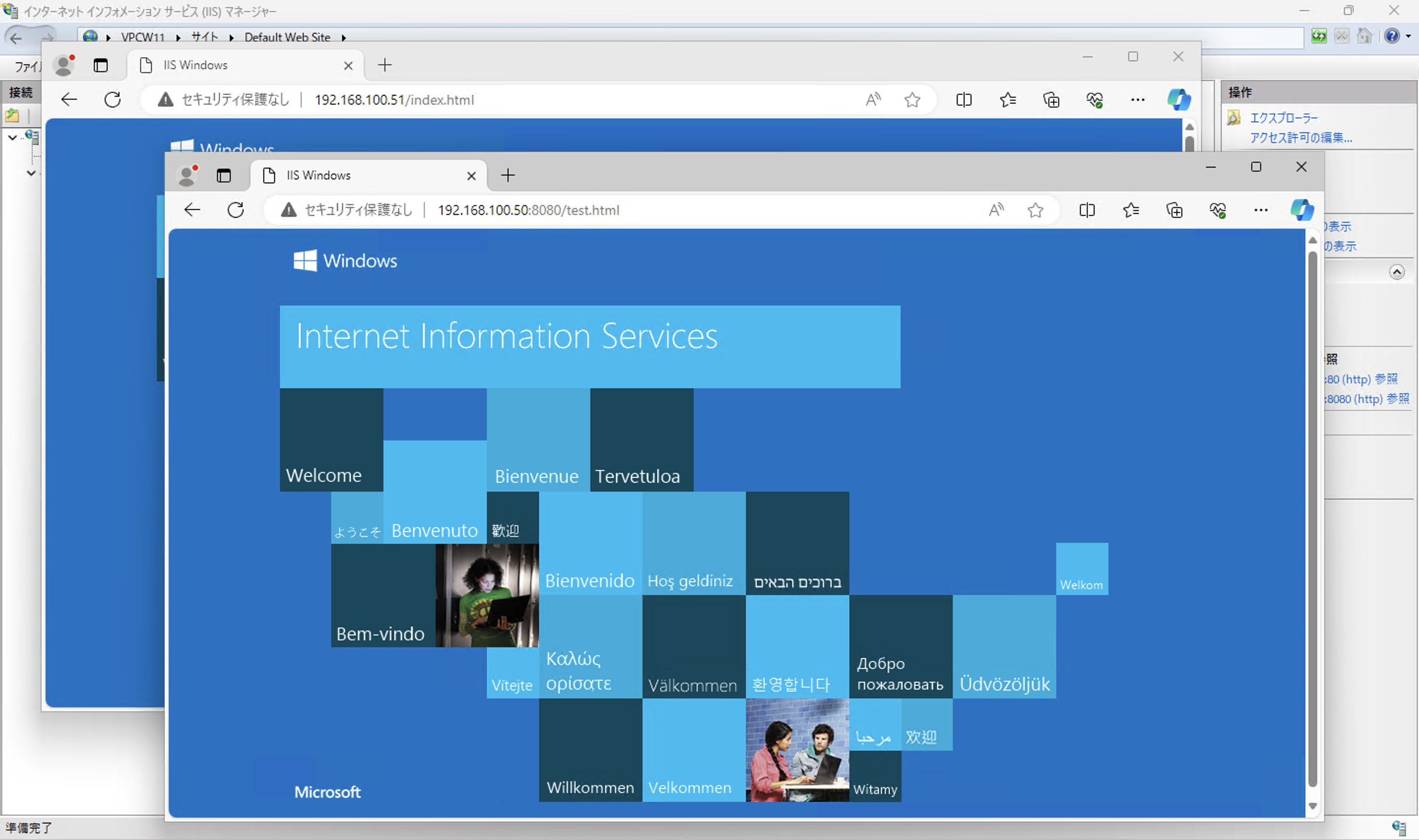Click photo of woman holding laptop
1419x840 pixels.
(x=487, y=596)
